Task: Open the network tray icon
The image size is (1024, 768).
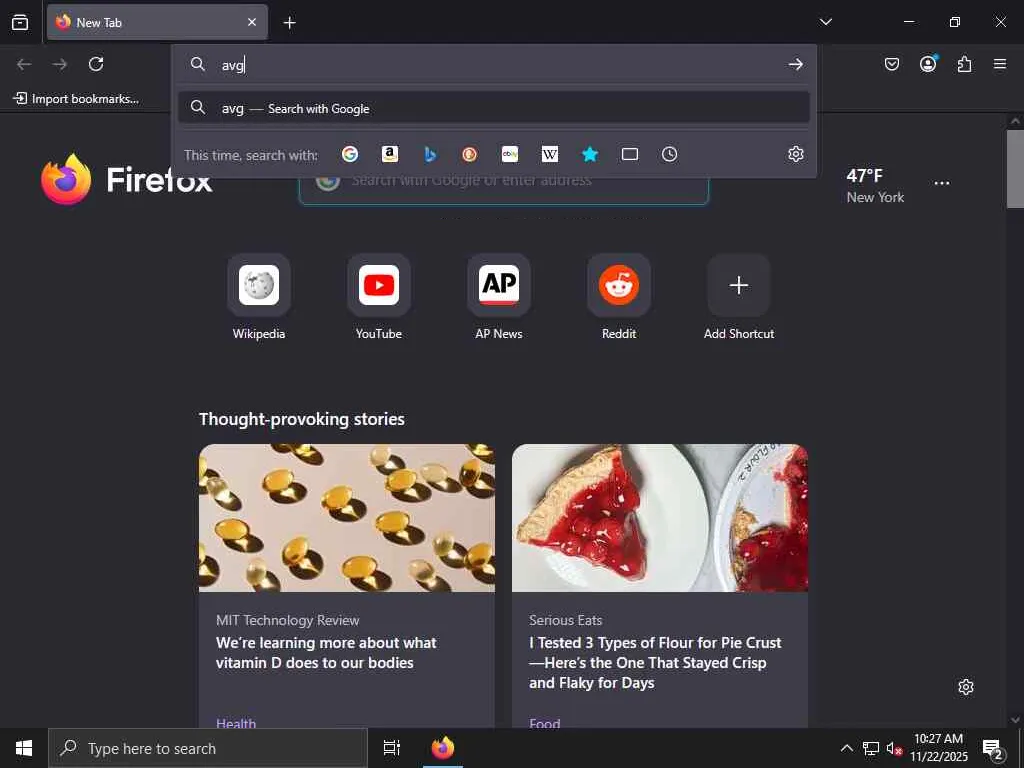Action: click(871, 748)
